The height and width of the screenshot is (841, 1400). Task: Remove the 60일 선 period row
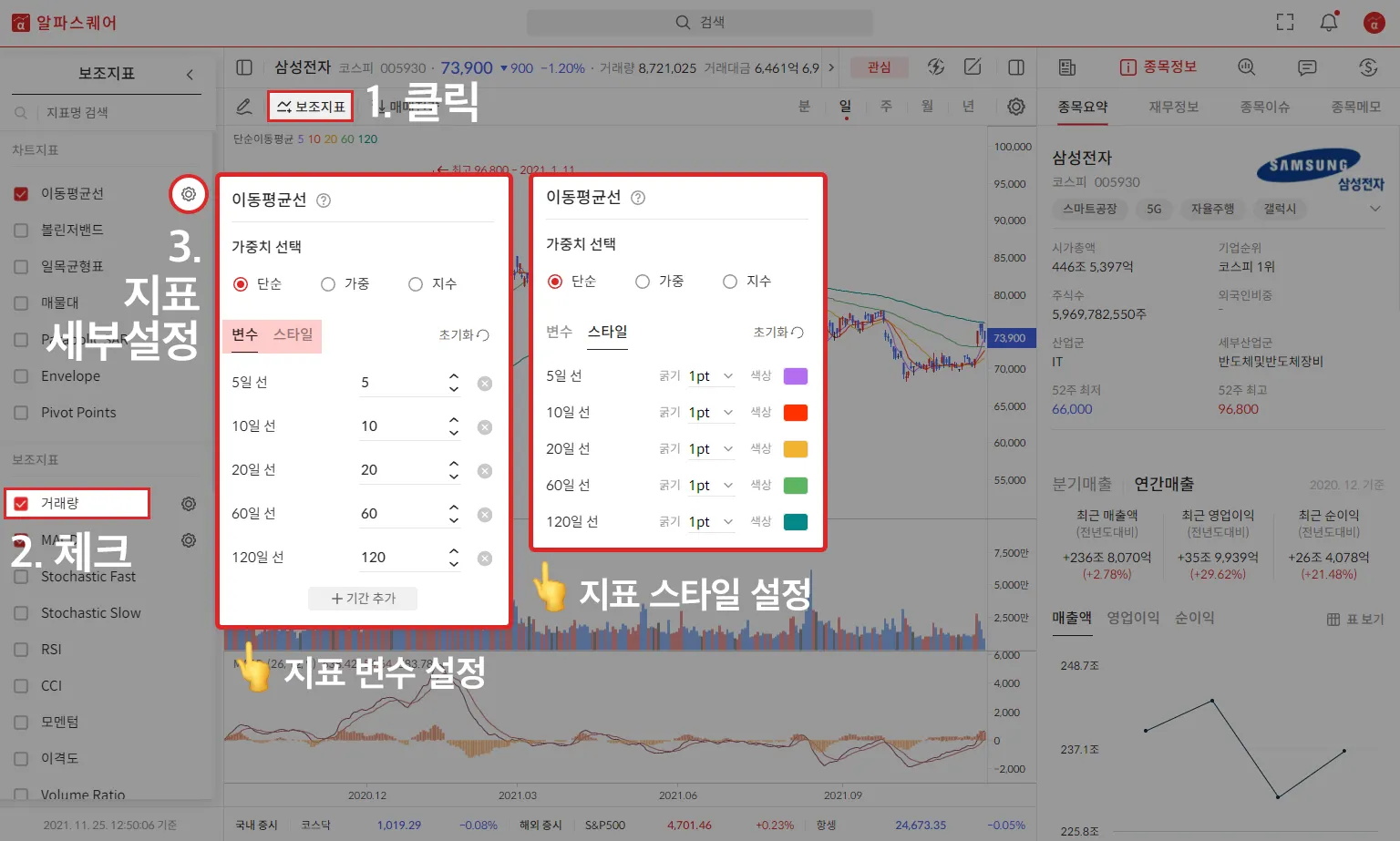485,515
